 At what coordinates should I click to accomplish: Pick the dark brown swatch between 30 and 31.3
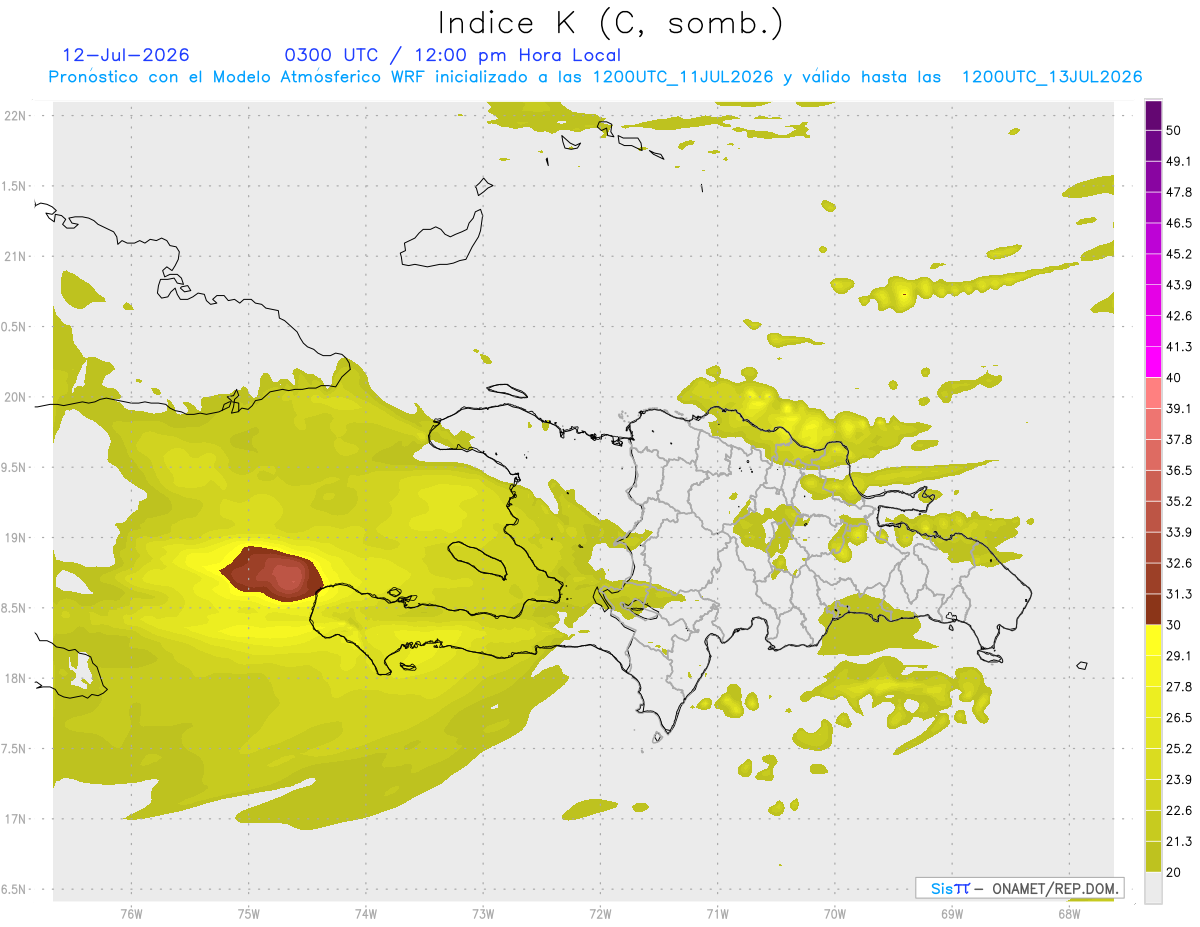1153,609
